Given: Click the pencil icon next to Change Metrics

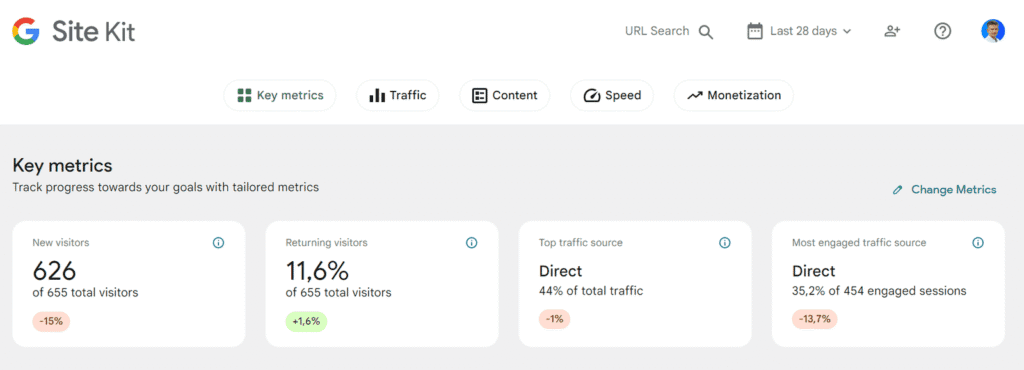Looking at the screenshot, I should [898, 190].
